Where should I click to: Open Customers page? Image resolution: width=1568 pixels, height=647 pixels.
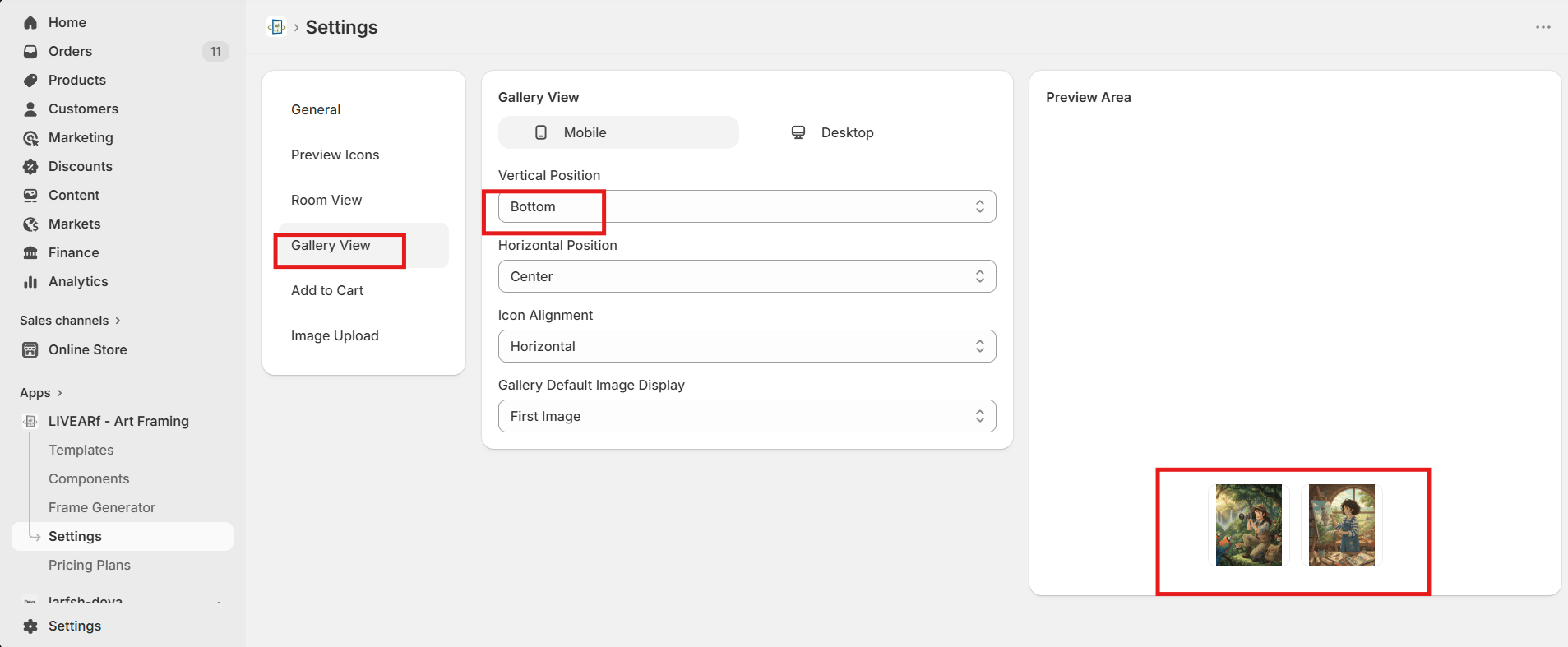pyautogui.click(x=123, y=109)
